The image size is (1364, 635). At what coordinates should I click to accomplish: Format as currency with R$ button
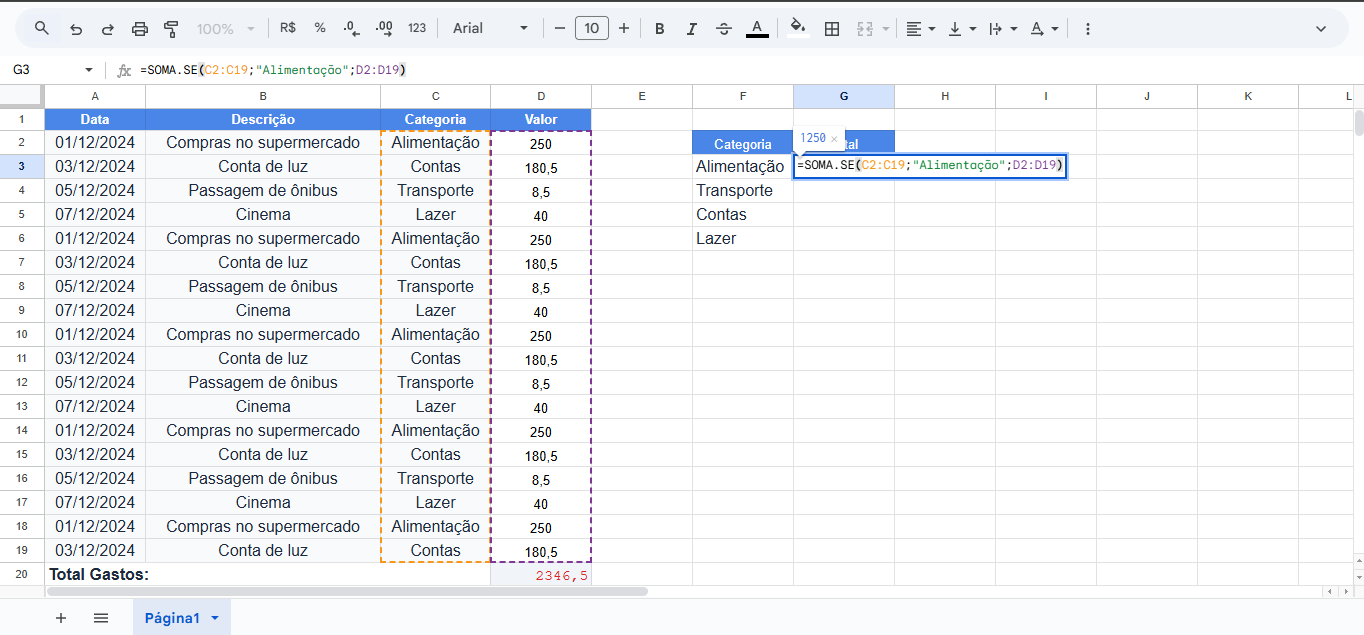point(288,28)
